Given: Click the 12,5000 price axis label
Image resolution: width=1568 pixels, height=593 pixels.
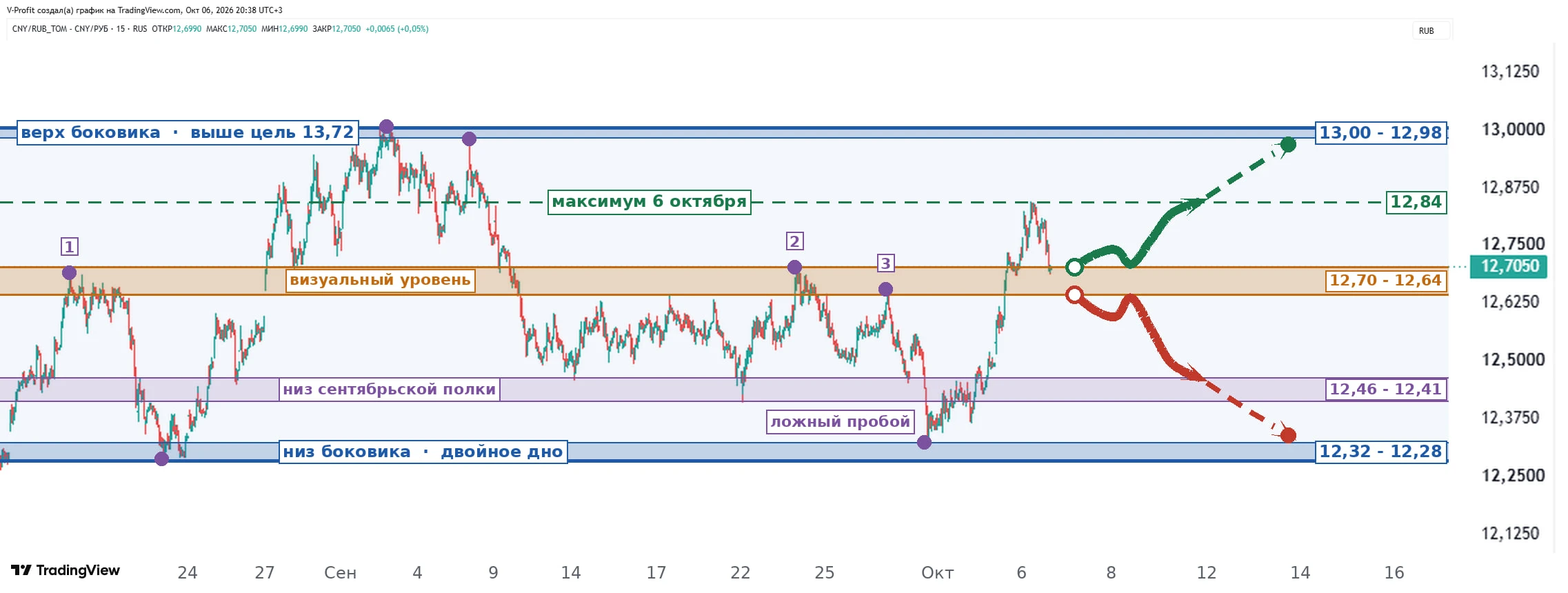Looking at the screenshot, I should (1513, 360).
